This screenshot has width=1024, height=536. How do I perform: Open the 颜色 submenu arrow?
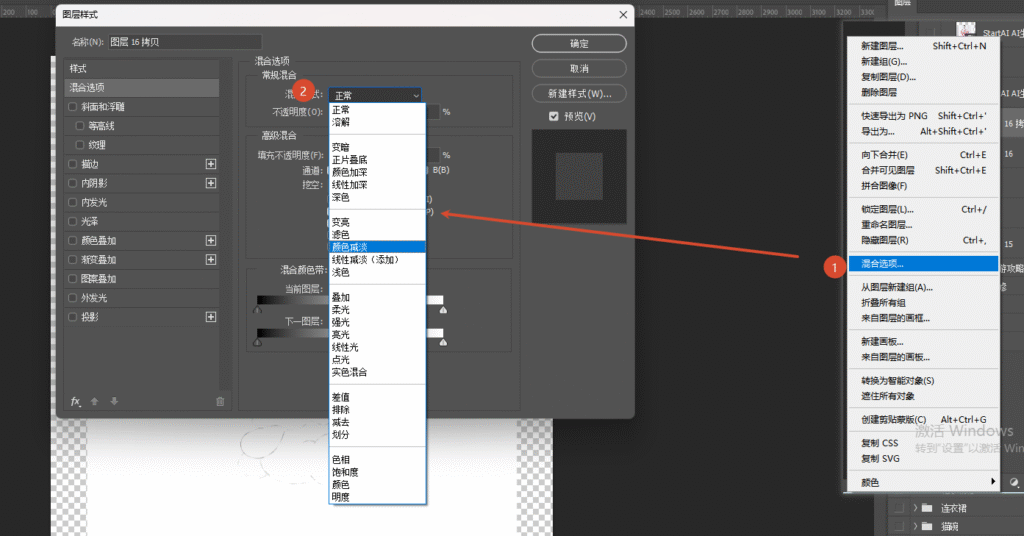(993, 483)
